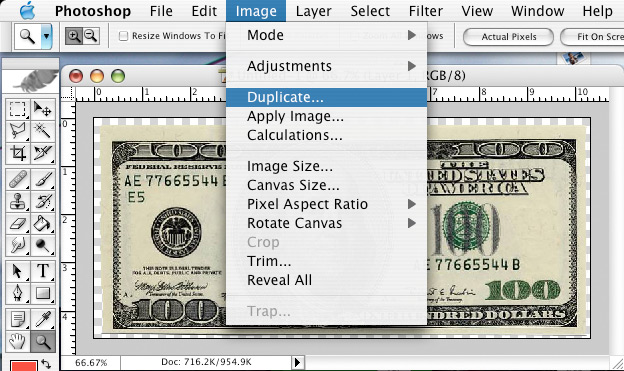Open the Apple menu

click(27, 11)
